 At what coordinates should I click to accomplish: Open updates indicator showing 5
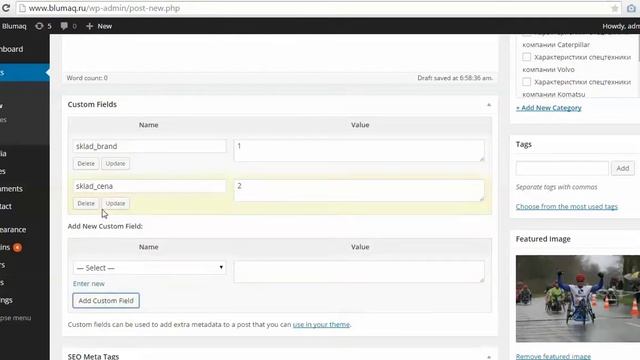click(43, 26)
